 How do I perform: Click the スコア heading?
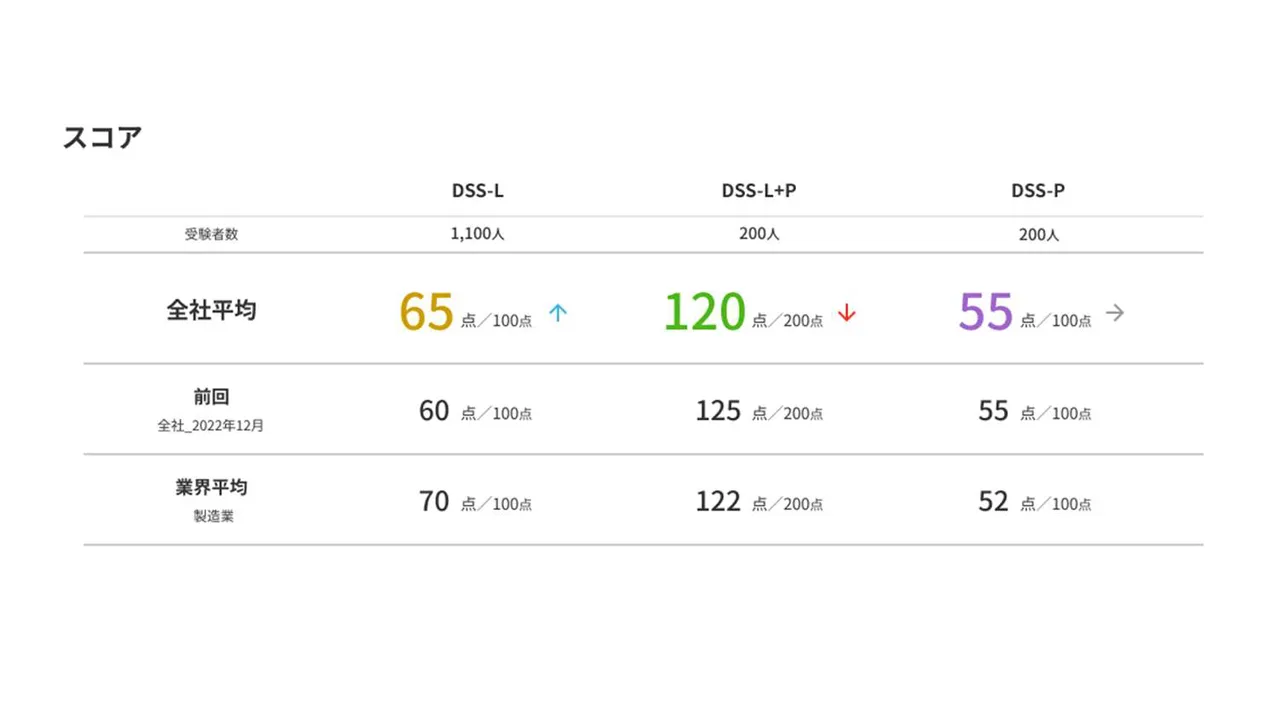click(x=102, y=138)
